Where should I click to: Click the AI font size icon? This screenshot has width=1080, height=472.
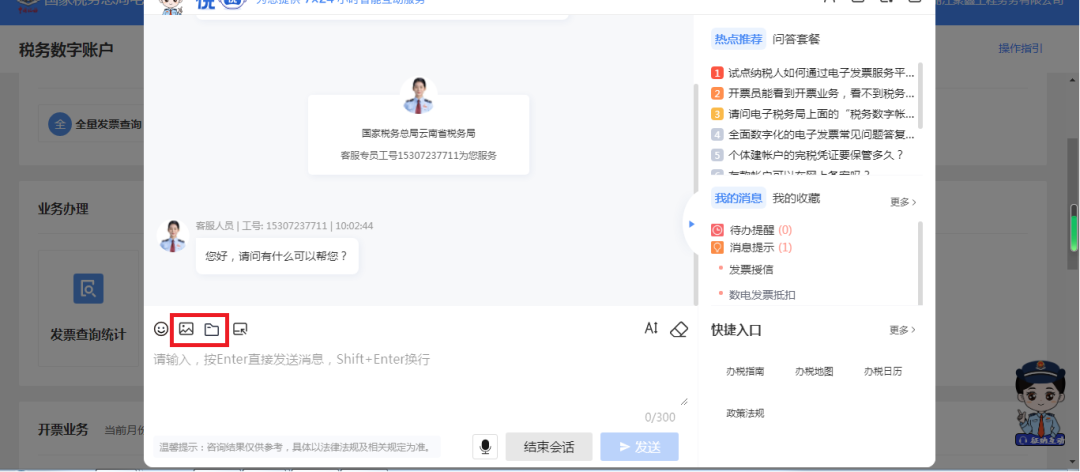click(652, 328)
